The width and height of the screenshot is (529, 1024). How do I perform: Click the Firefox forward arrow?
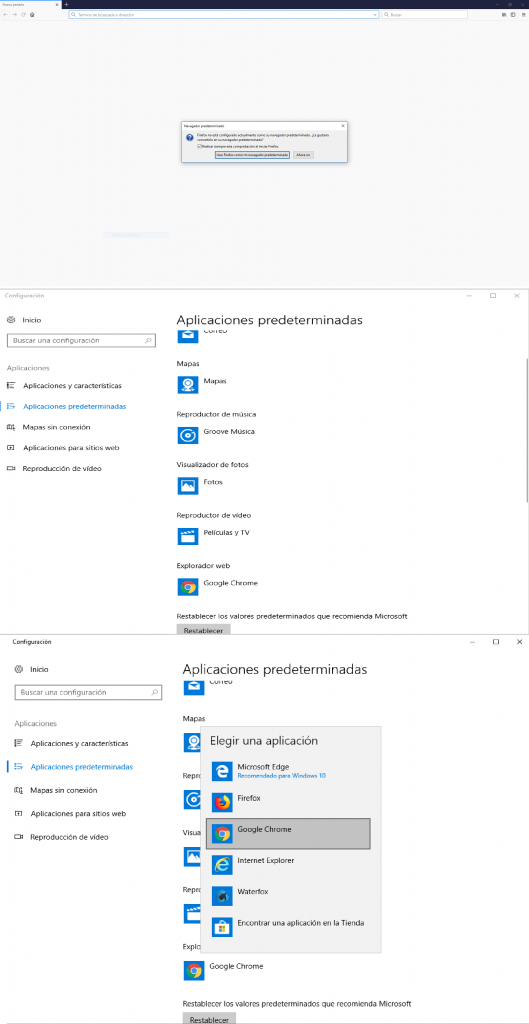coord(14,14)
